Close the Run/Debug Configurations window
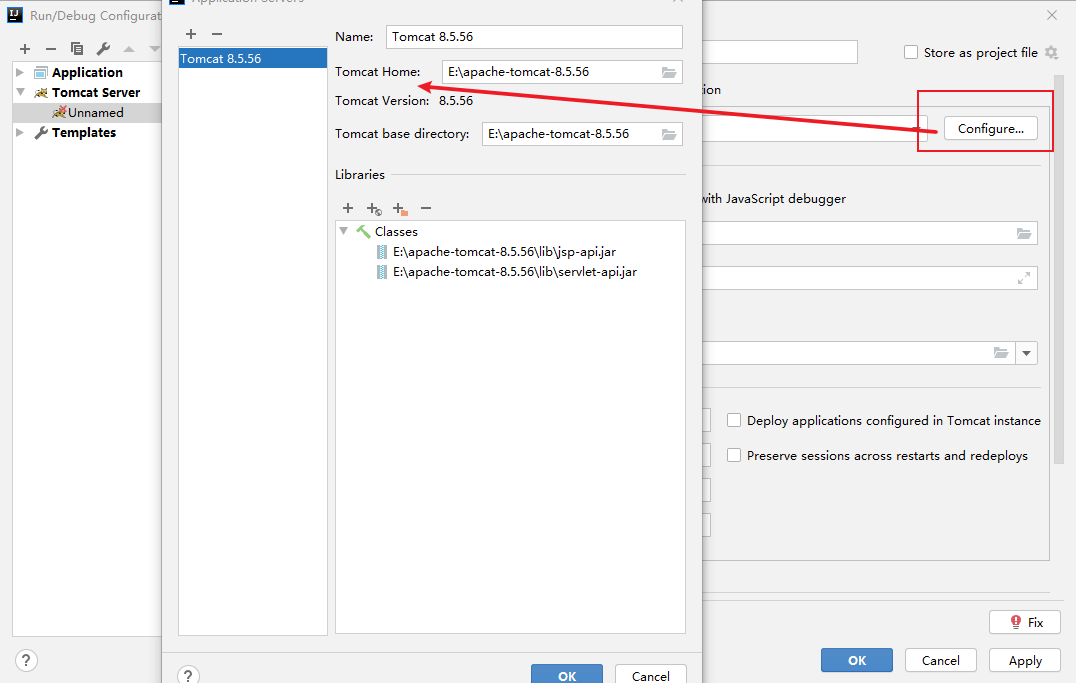1076x683 pixels. tap(1051, 15)
